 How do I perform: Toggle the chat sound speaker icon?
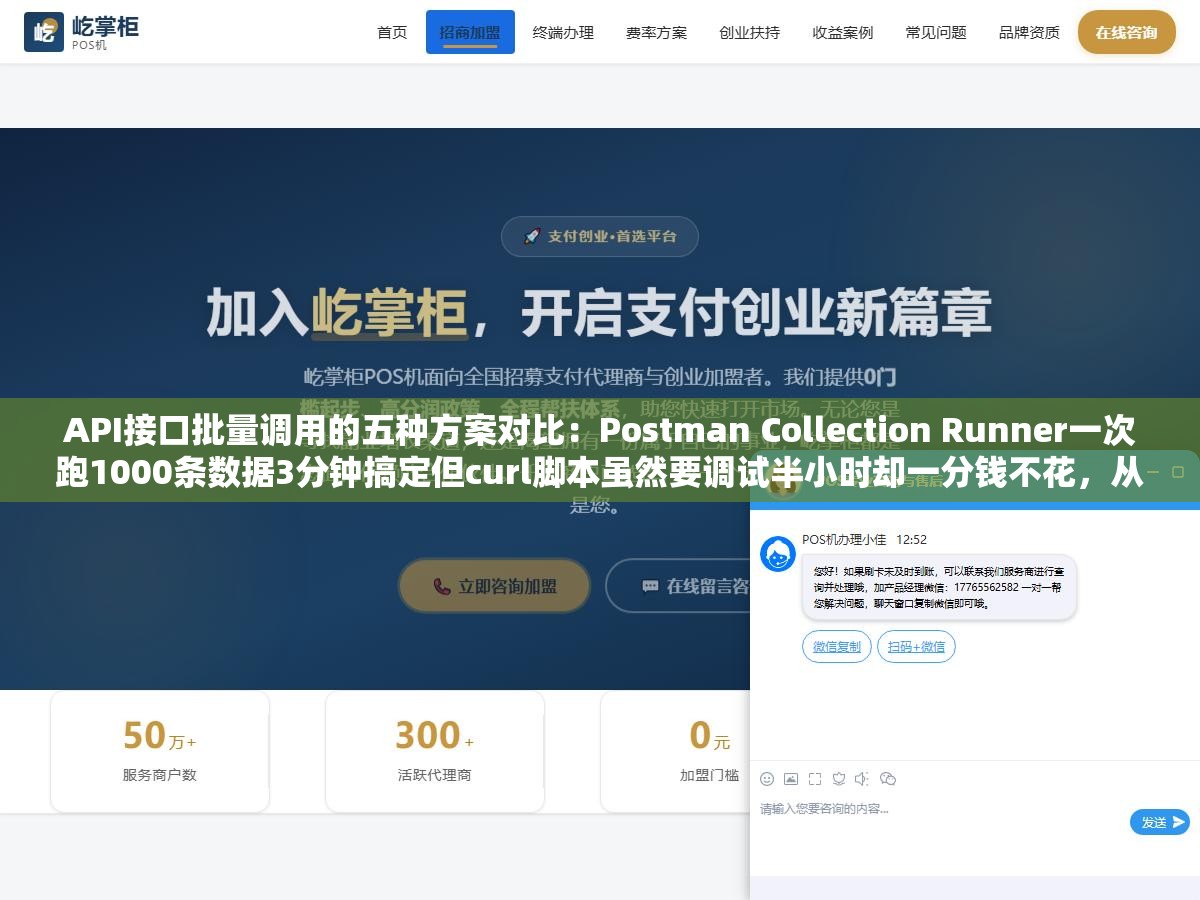click(x=863, y=779)
